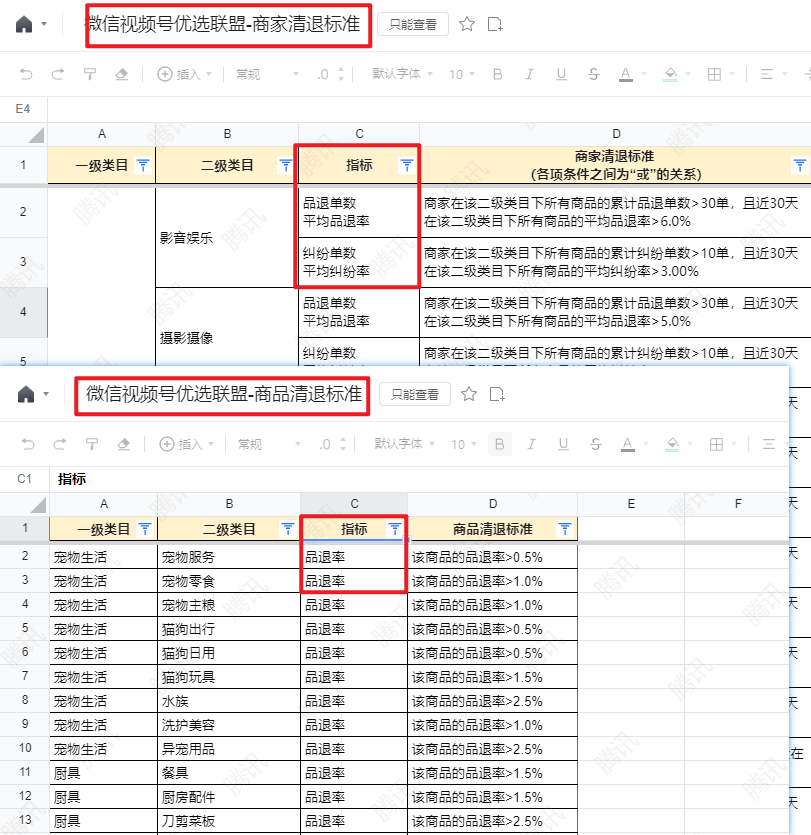This screenshot has height=835, width=811.
Task: Open 常规 number format dropdown in top toolbar
Action: click(x=267, y=74)
